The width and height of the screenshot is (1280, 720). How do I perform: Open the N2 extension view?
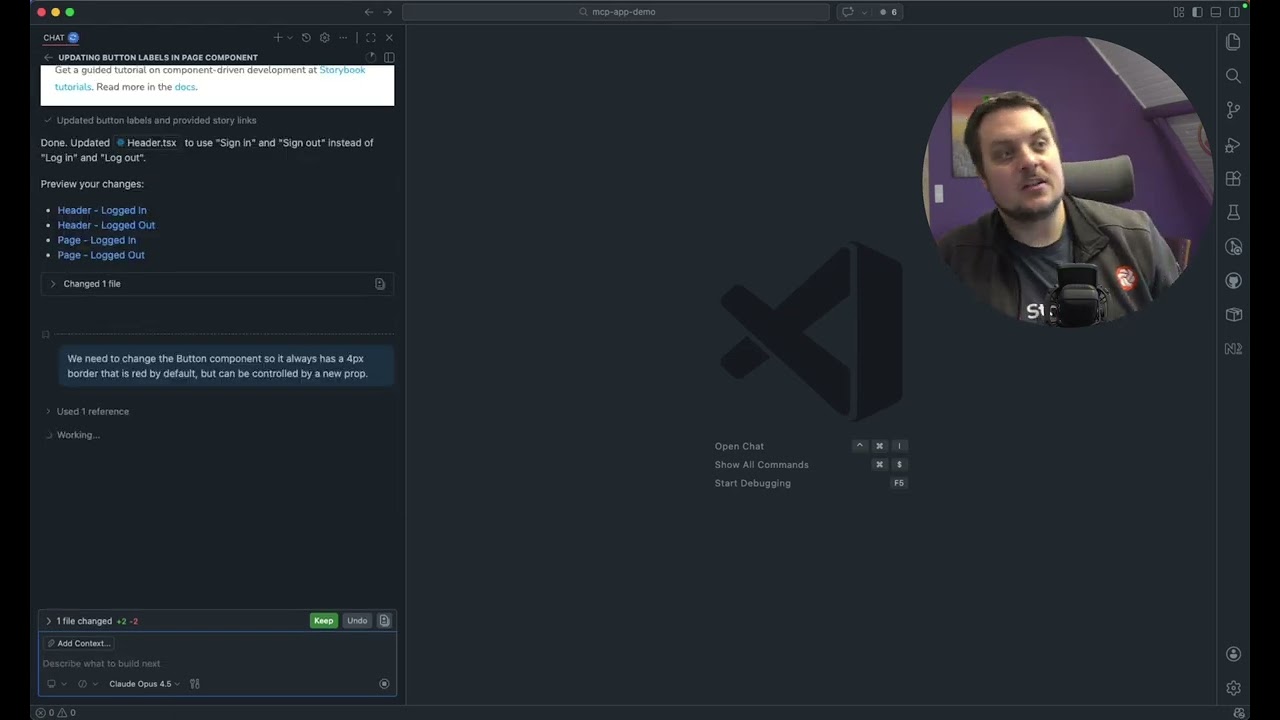1233,349
